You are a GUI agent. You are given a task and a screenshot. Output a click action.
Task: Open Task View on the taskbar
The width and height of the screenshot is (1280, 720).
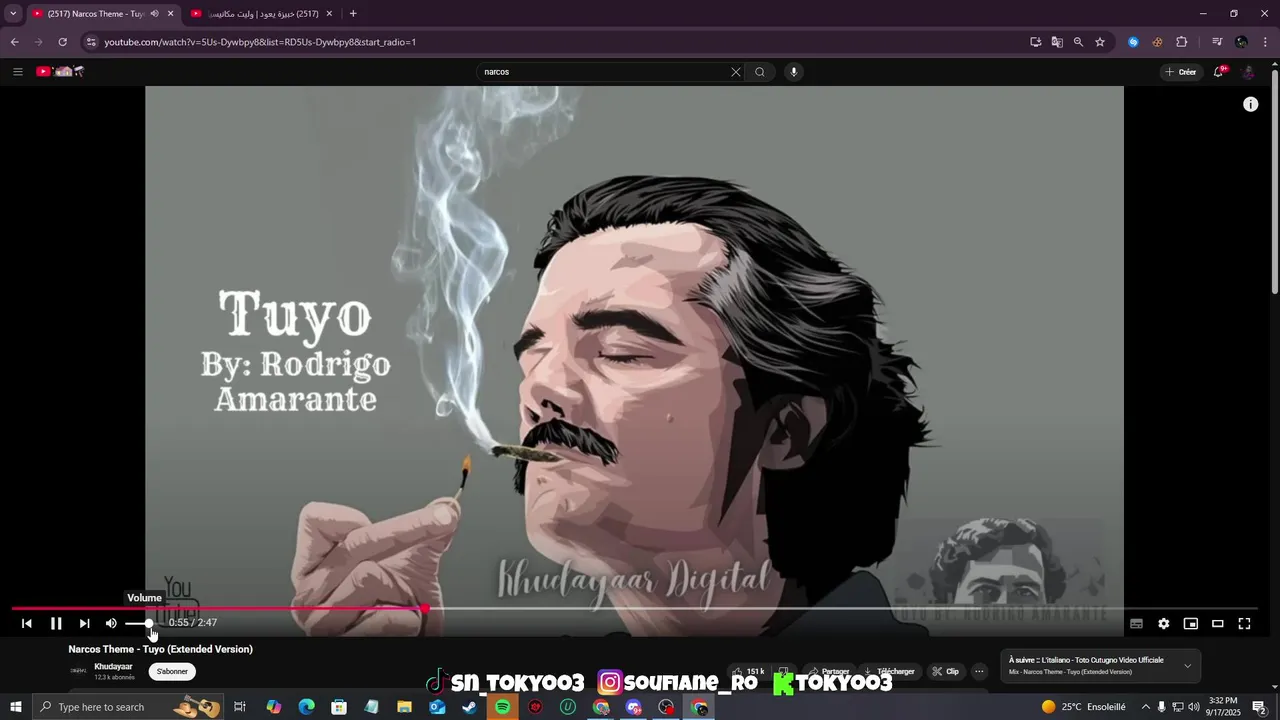pos(240,707)
